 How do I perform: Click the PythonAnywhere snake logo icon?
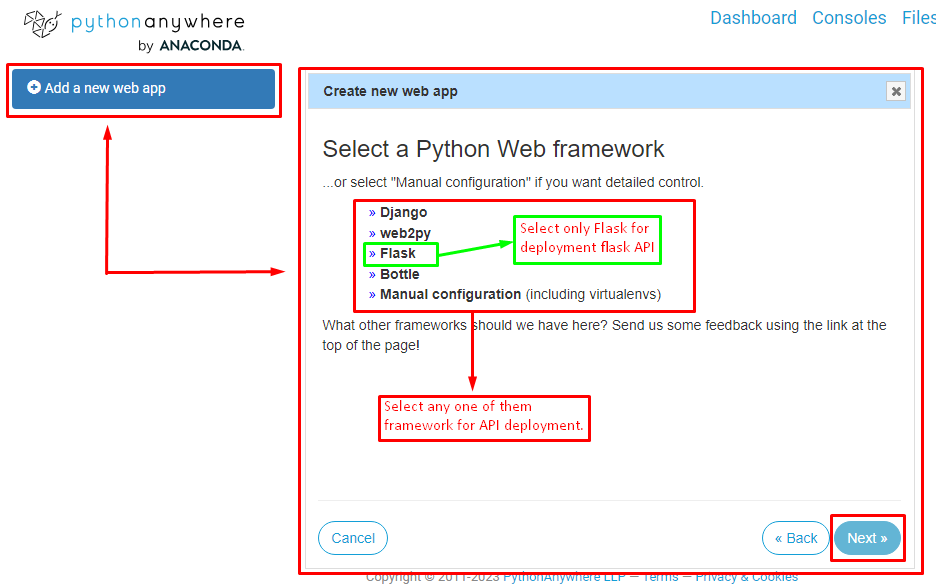point(40,23)
